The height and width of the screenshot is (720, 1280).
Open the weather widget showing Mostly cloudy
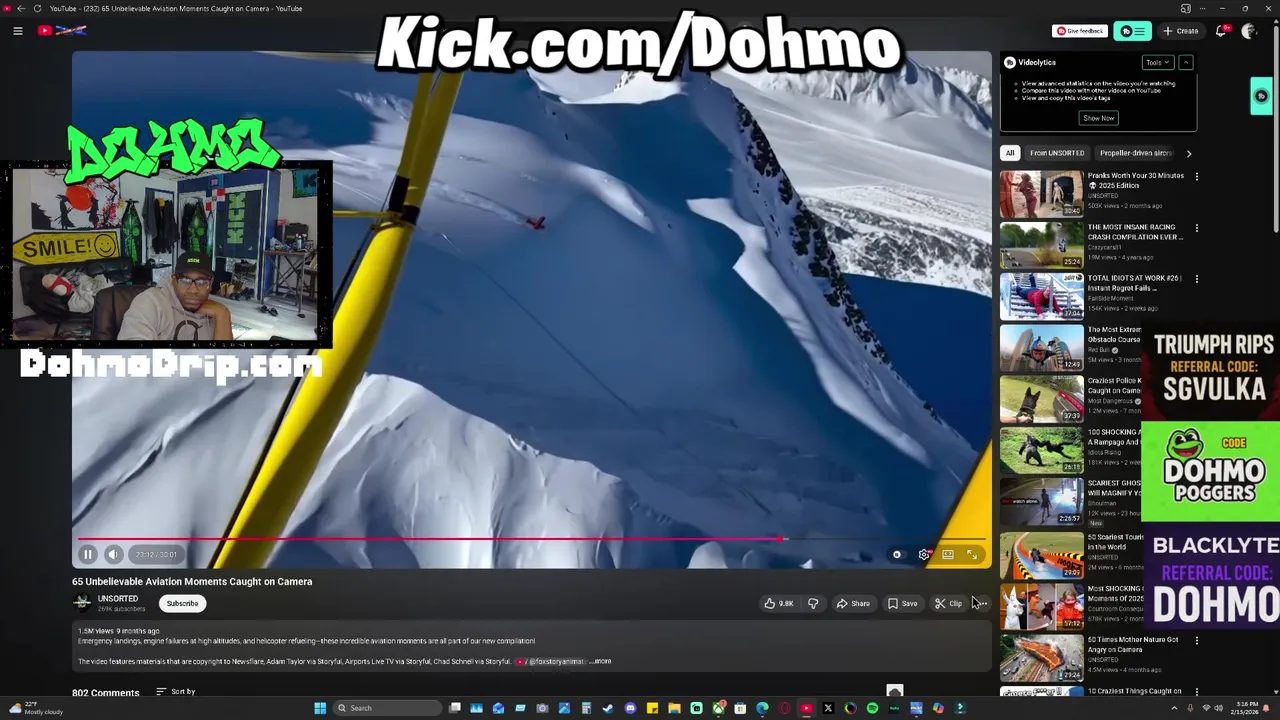coord(35,708)
